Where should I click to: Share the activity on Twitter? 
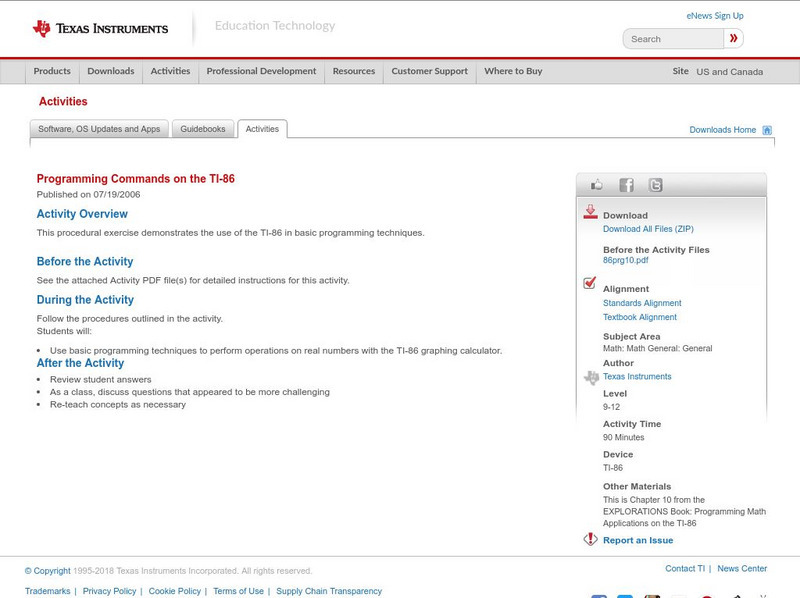[656, 184]
